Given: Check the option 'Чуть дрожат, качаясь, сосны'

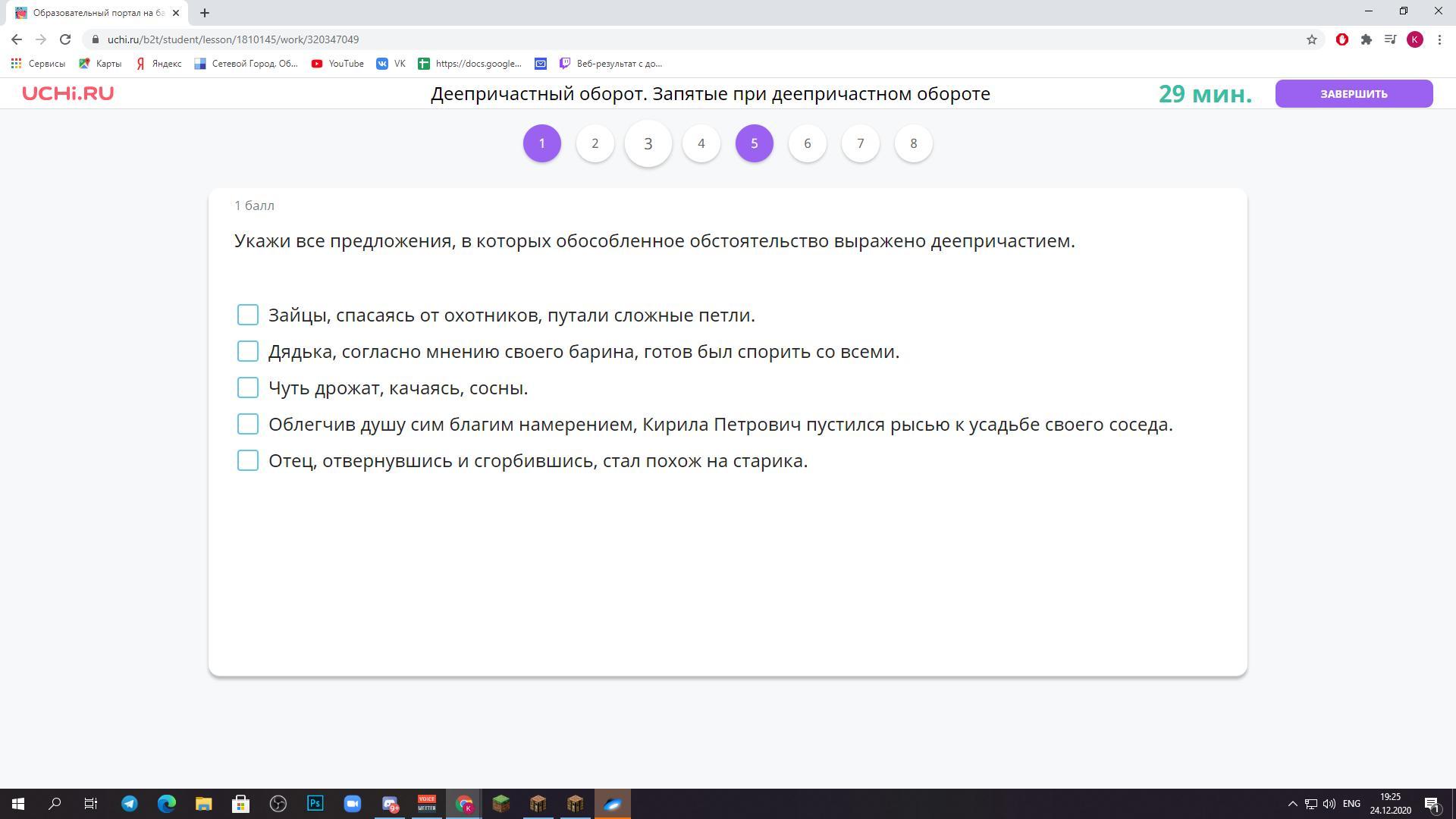Looking at the screenshot, I should coord(248,388).
